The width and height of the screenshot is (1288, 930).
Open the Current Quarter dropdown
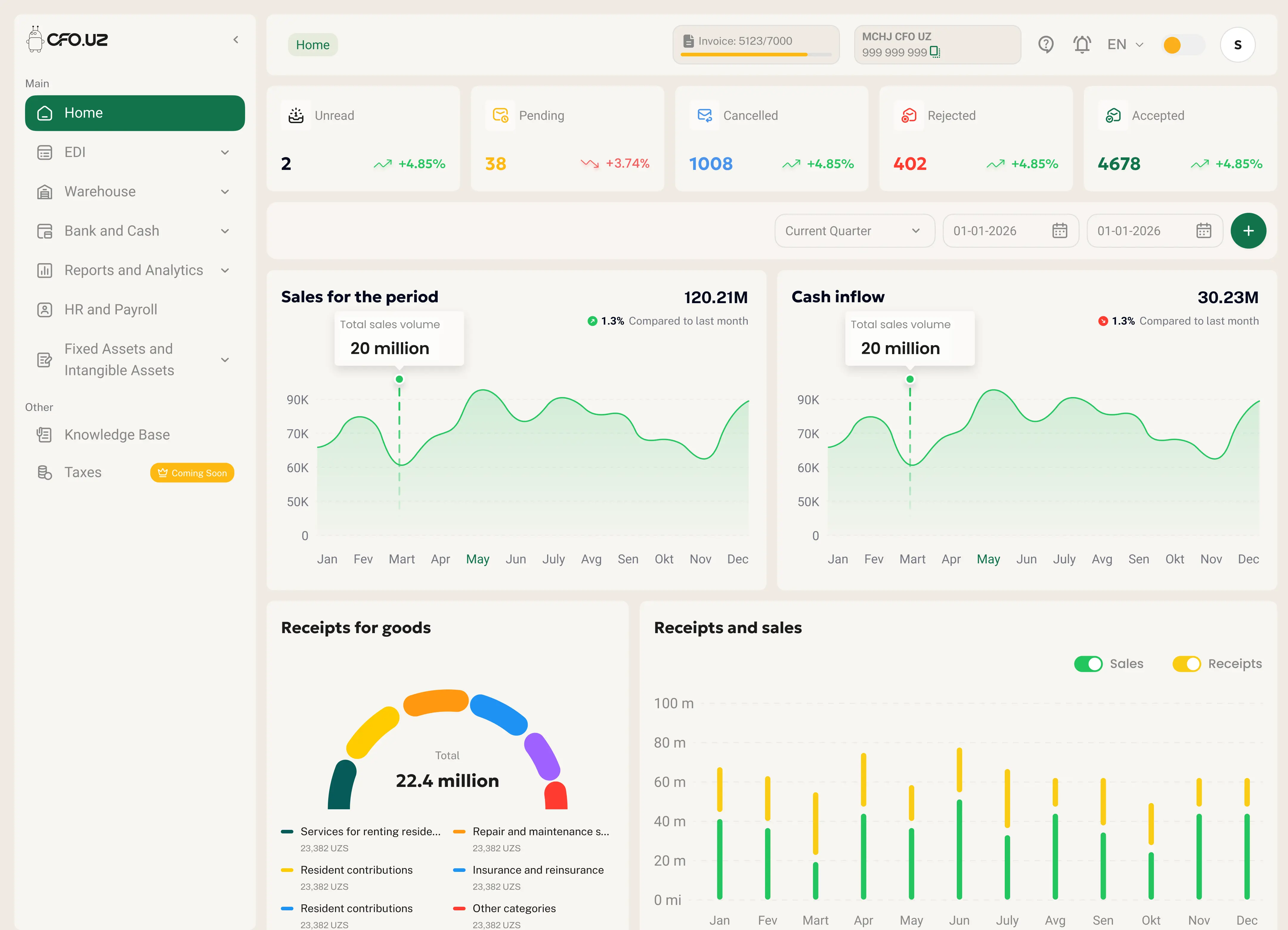click(x=854, y=230)
